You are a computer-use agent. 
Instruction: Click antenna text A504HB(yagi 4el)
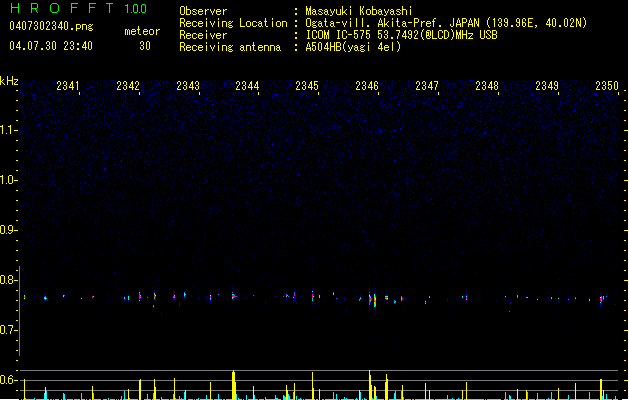353,47
